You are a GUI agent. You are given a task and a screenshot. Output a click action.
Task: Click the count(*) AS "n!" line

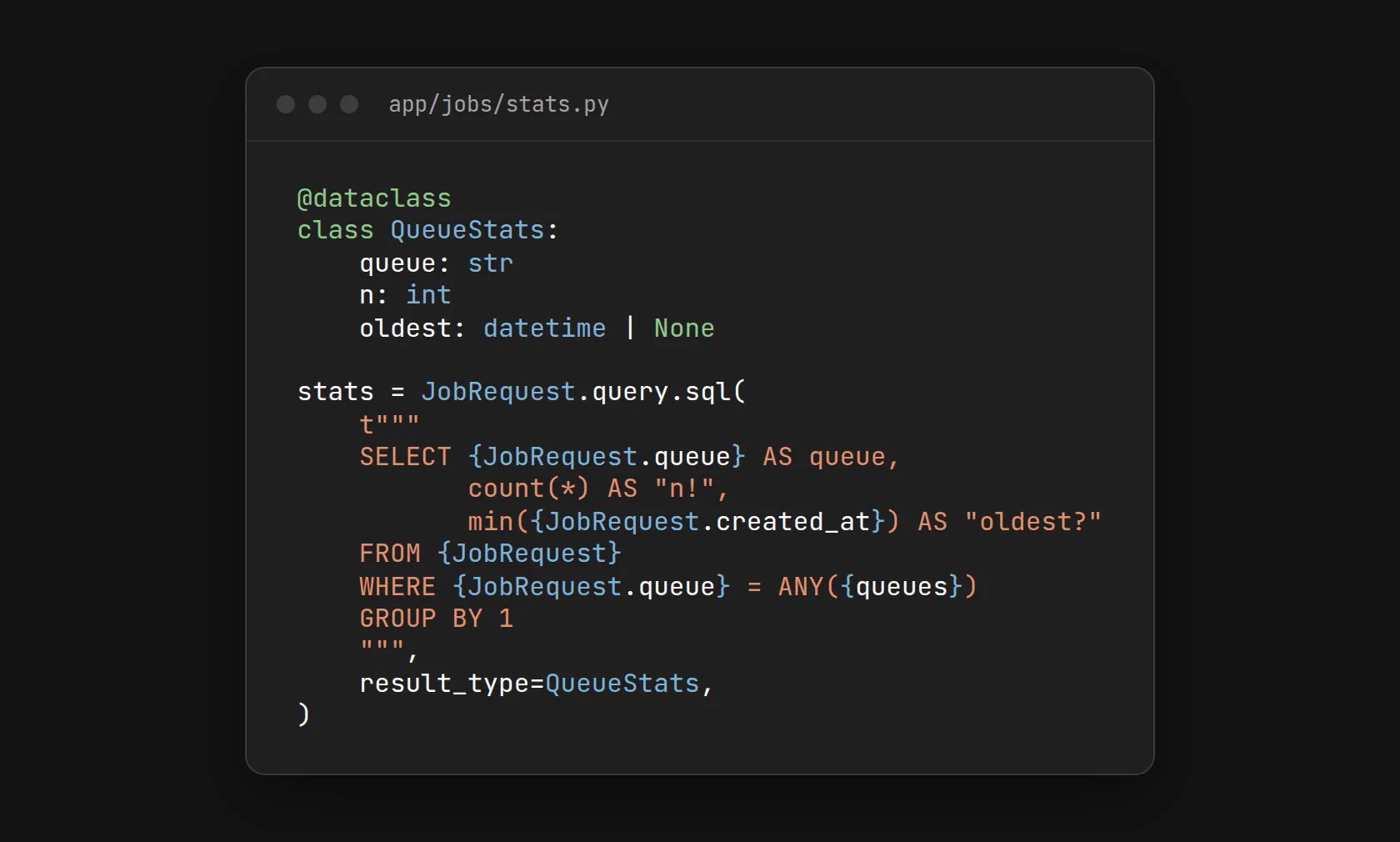598,489
